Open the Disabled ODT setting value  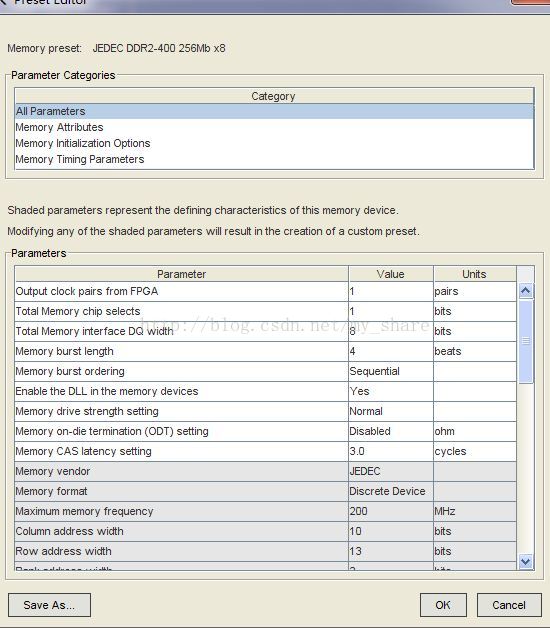click(391, 432)
